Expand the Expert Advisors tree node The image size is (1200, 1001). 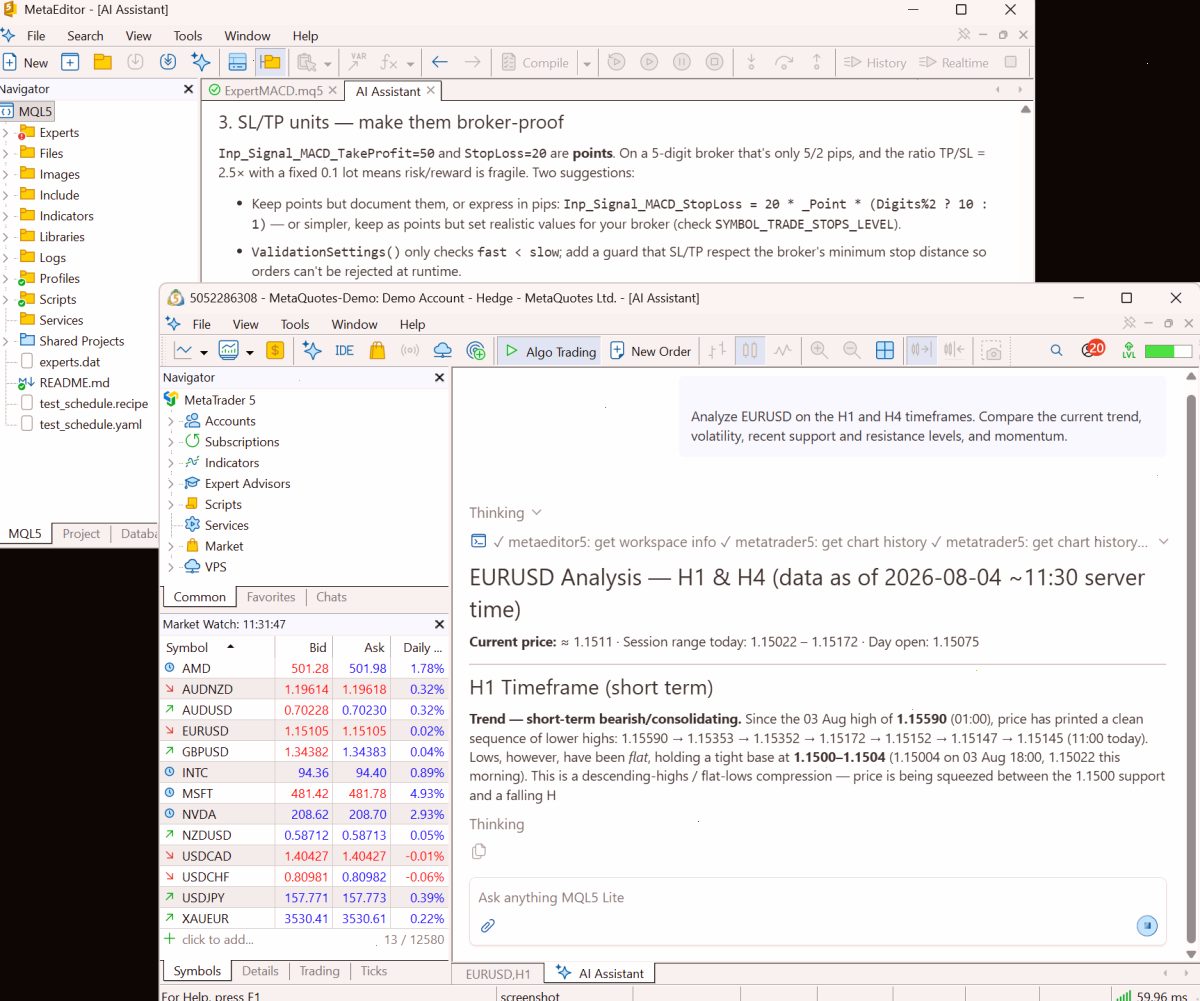pos(171,484)
